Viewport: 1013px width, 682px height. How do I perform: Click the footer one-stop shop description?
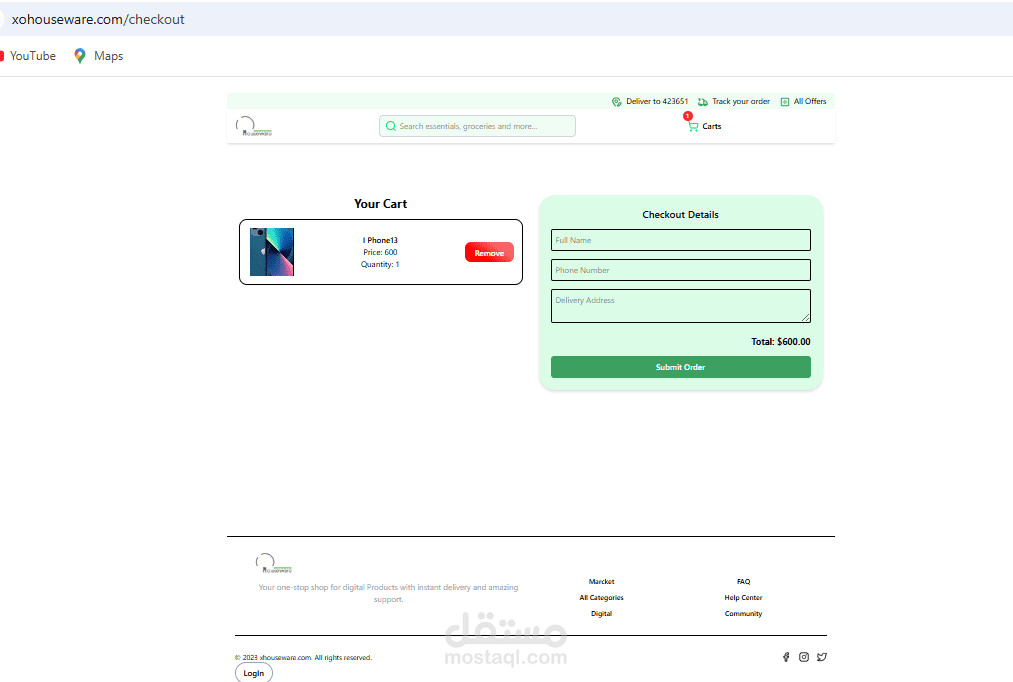click(388, 594)
